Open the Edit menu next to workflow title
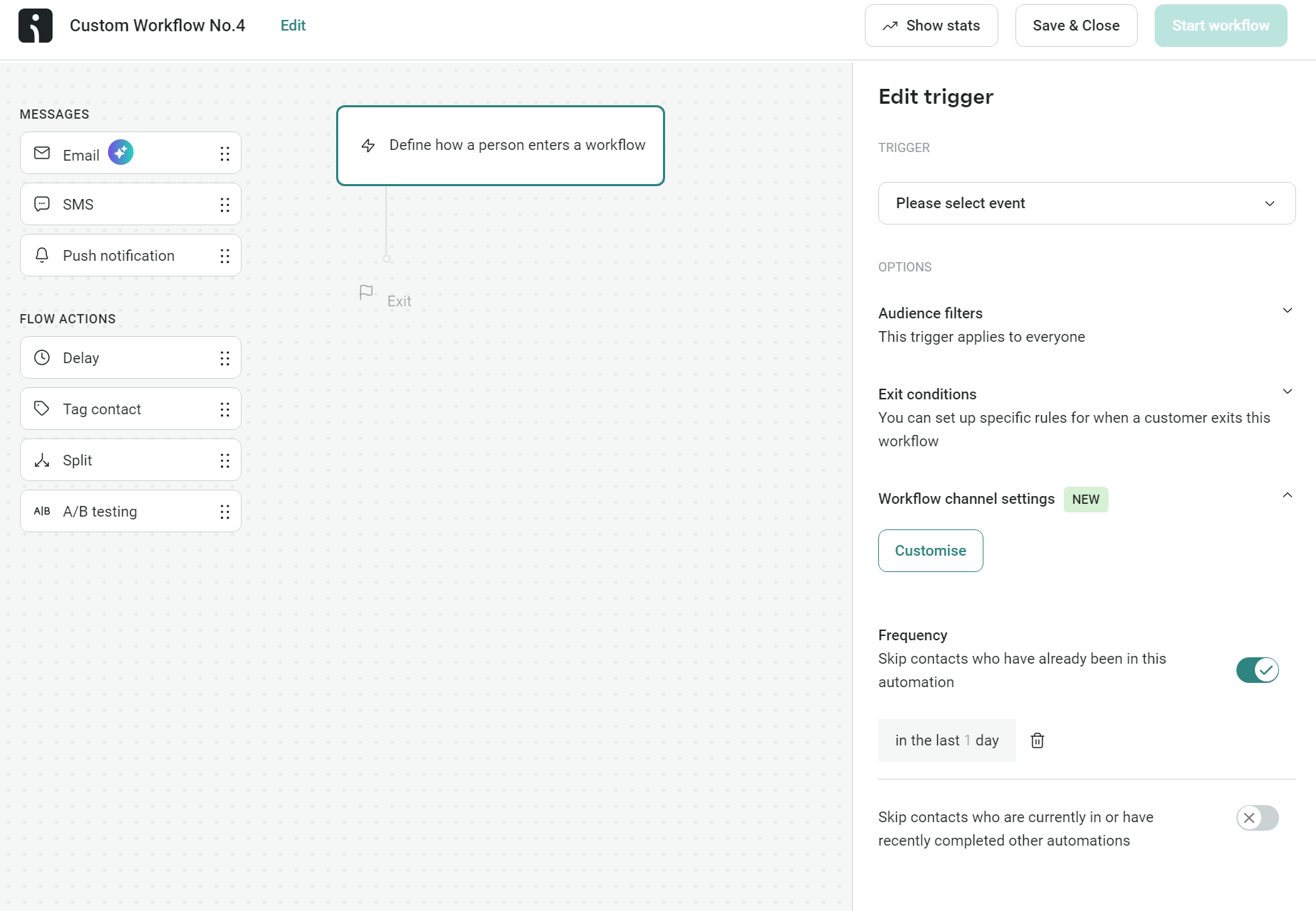Viewport: 1316px width, 911px height. [x=292, y=26]
